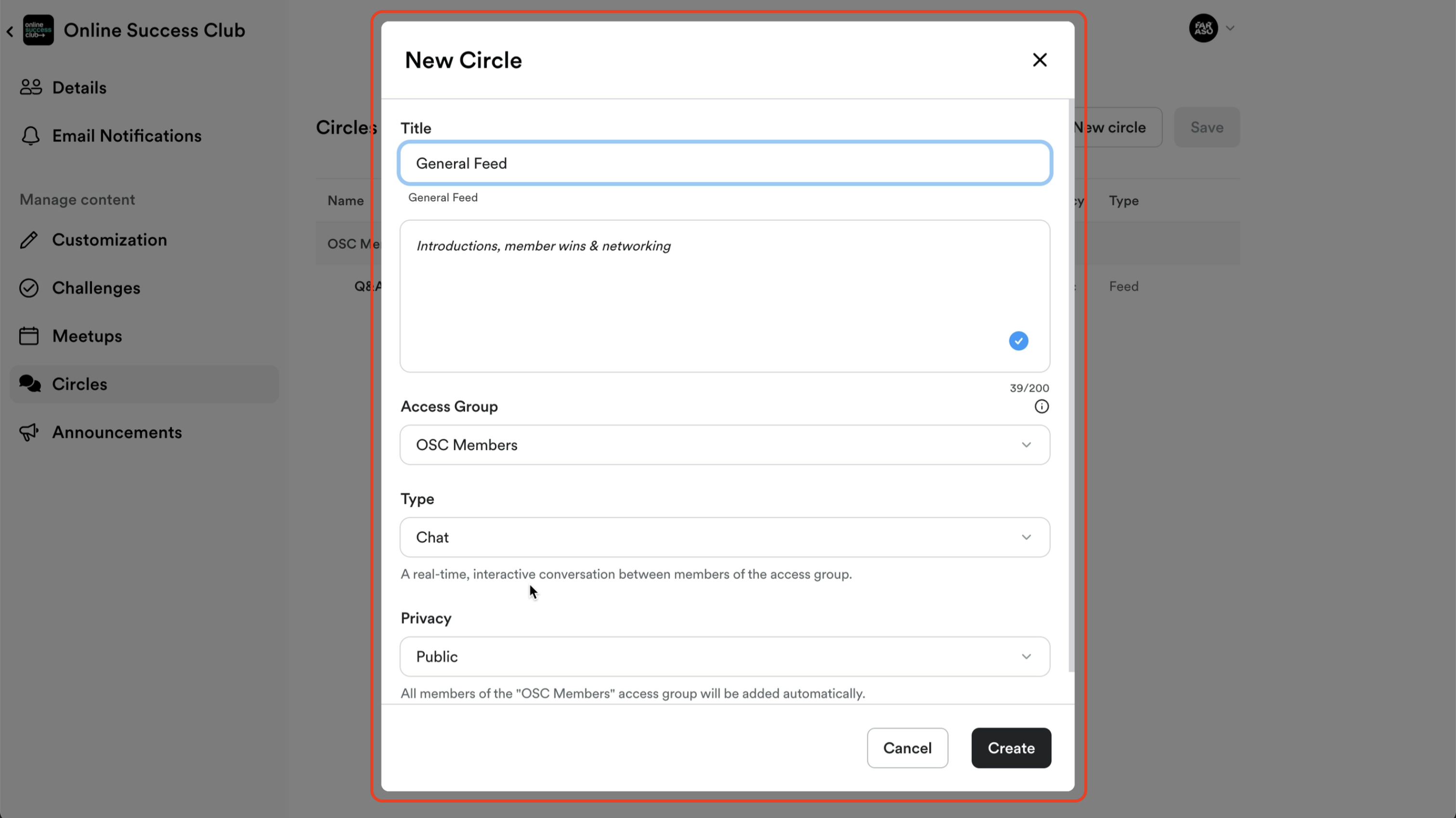Click the Access Group info icon

[x=1041, y=406]
